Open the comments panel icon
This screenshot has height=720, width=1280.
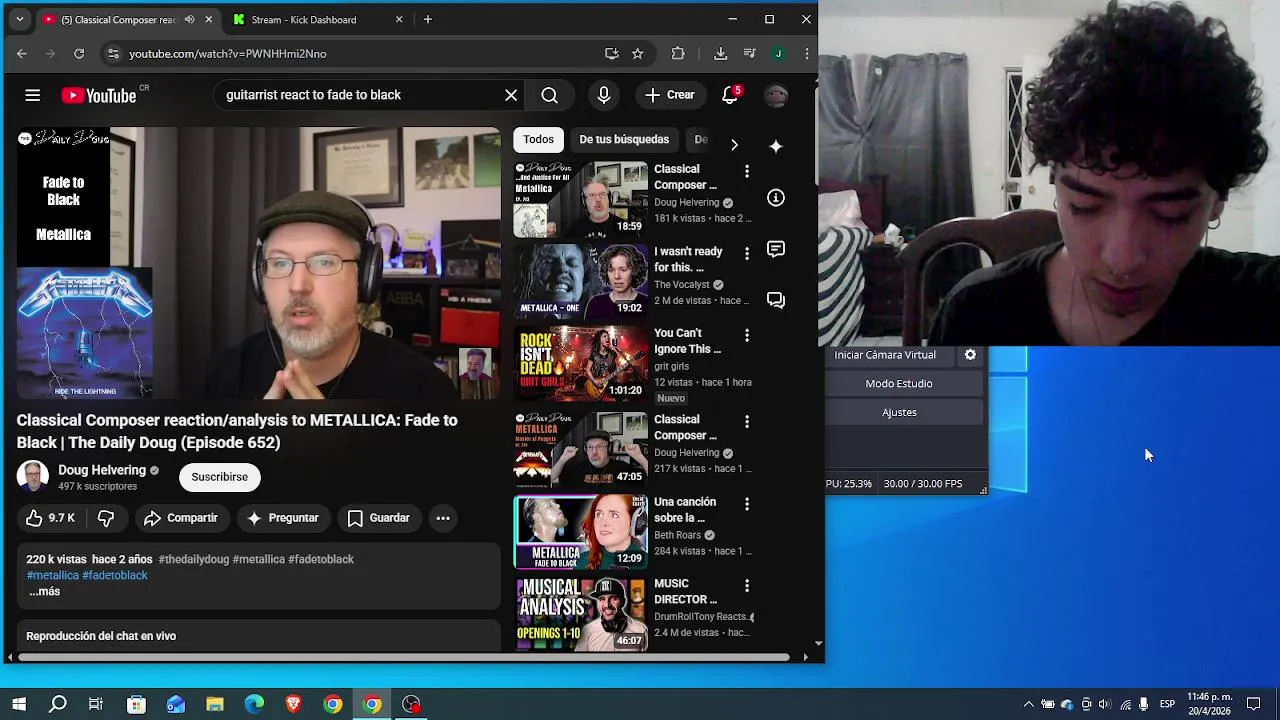(x=775, y=300)
